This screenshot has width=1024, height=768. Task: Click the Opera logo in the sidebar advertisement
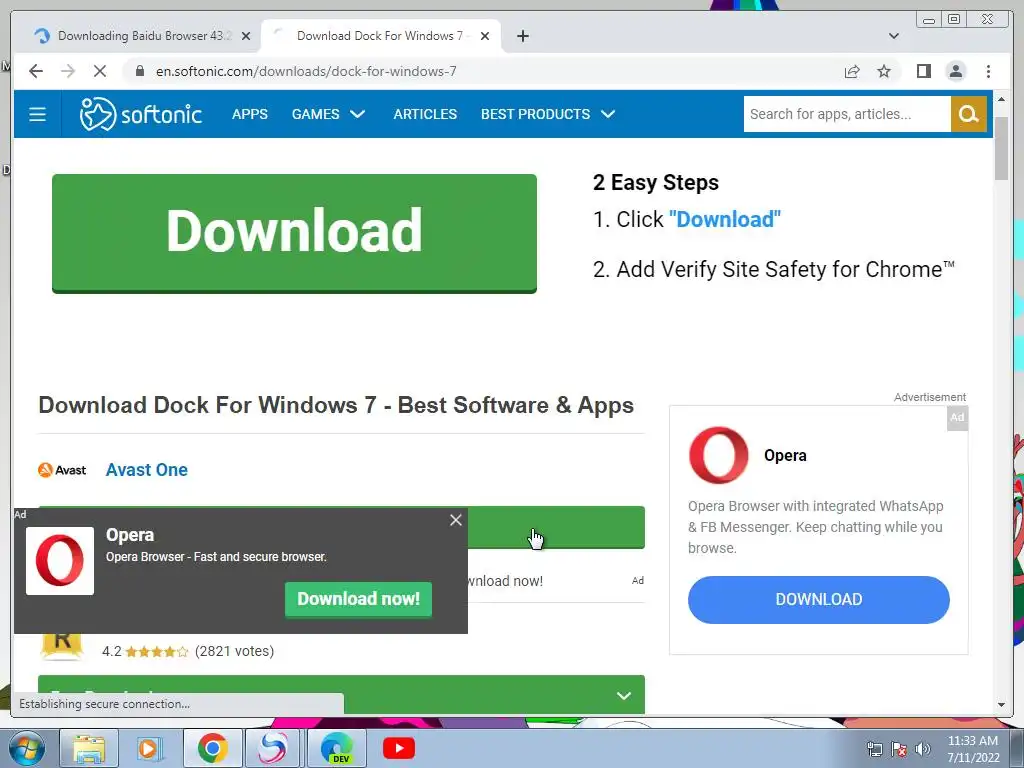click(x=718, y=455)
